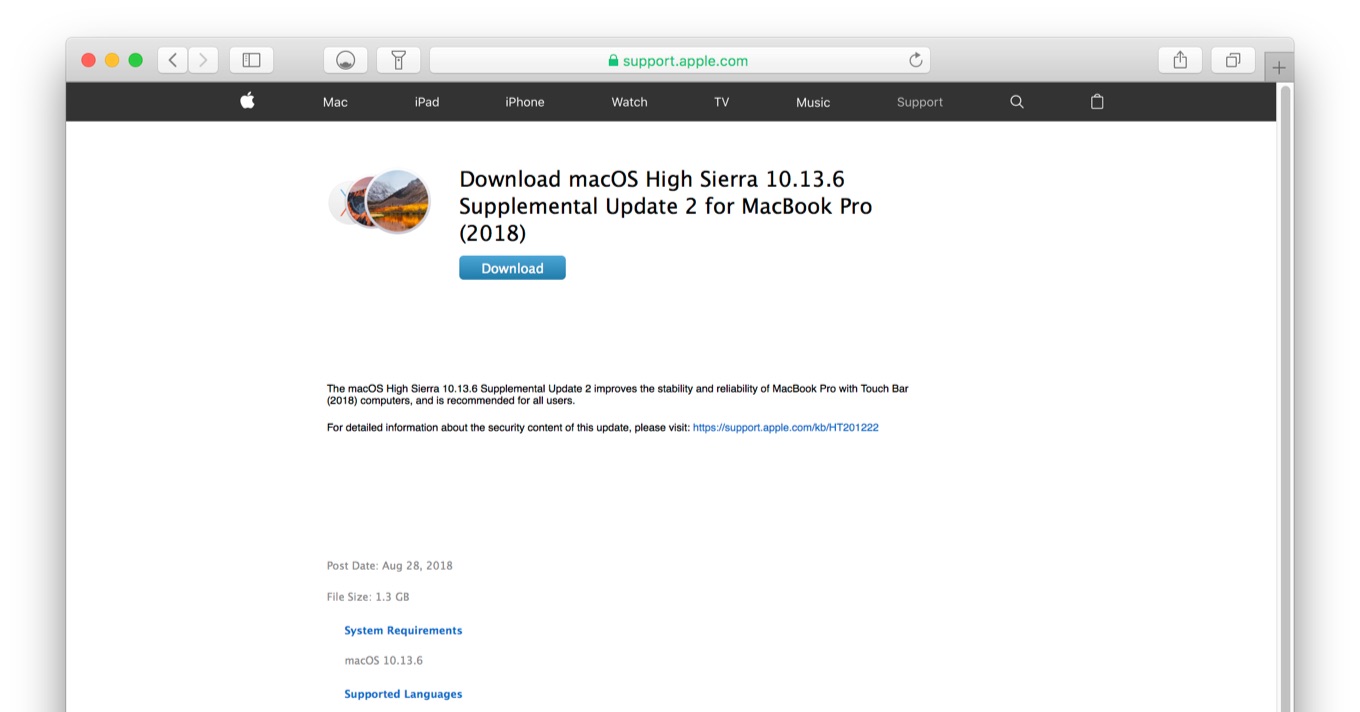
Task: Click the support.apple.com address field
Action: (680, 60)
